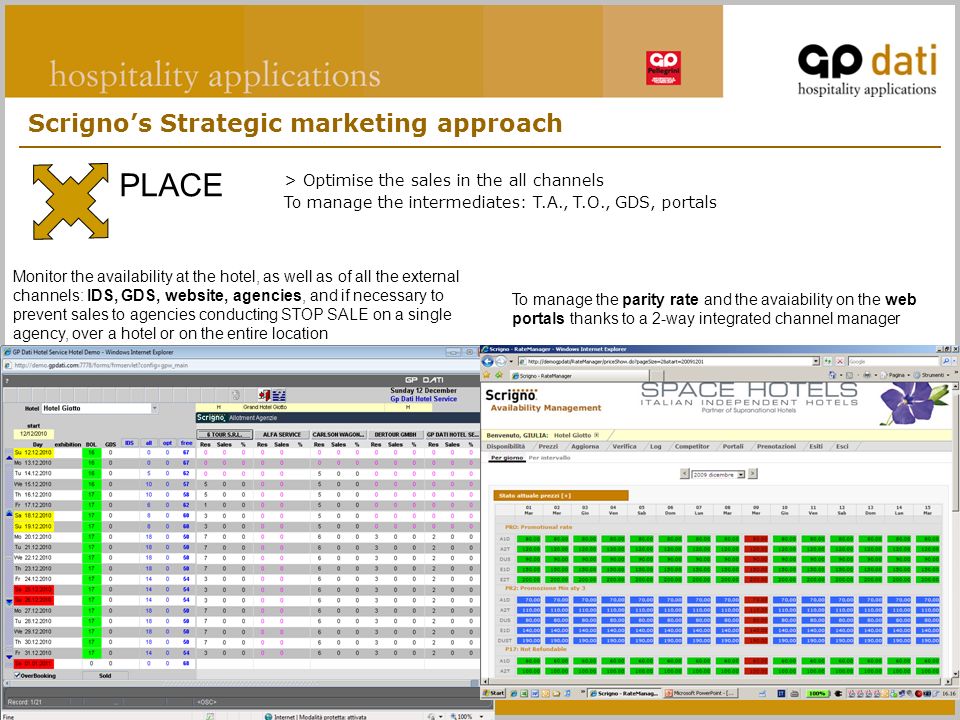This screenshot has height=720, width=960.
Task: Expand Stato attuale prezzi [+] section
Action: (x=561, y=495)
